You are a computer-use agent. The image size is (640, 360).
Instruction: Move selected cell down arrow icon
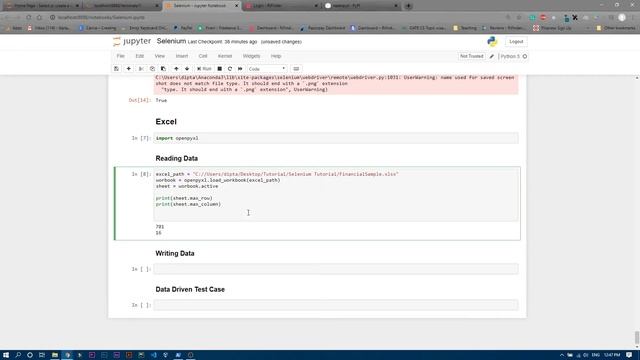coord(187,69)
